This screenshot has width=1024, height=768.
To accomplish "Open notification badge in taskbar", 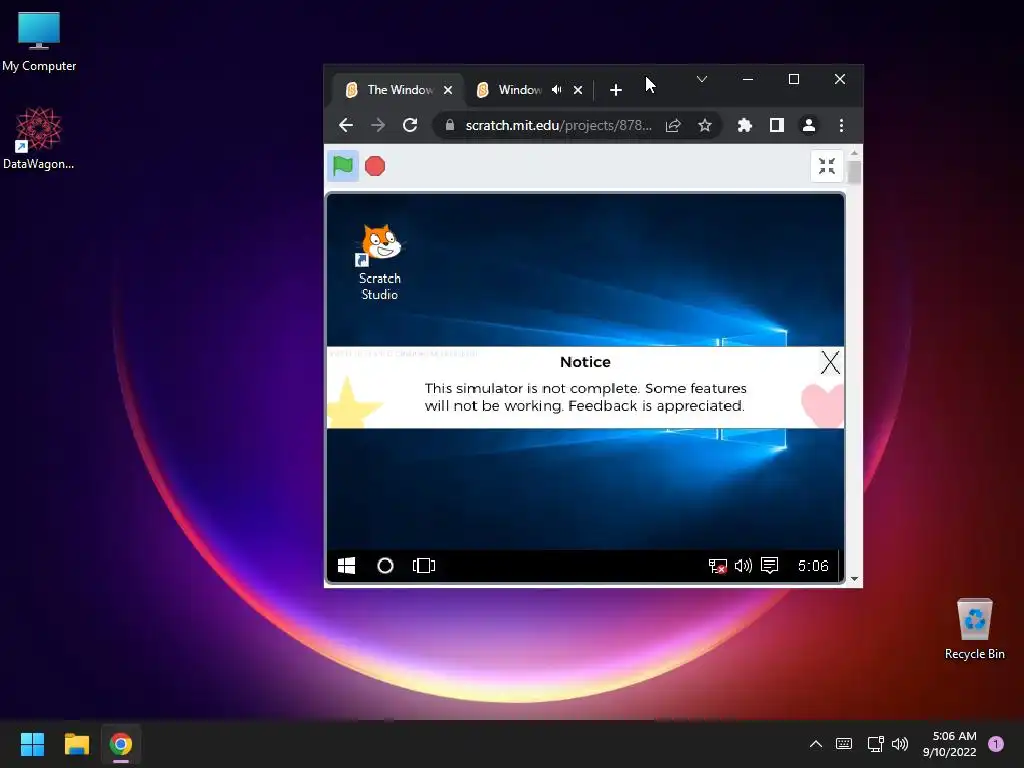I will click(996, 744).
